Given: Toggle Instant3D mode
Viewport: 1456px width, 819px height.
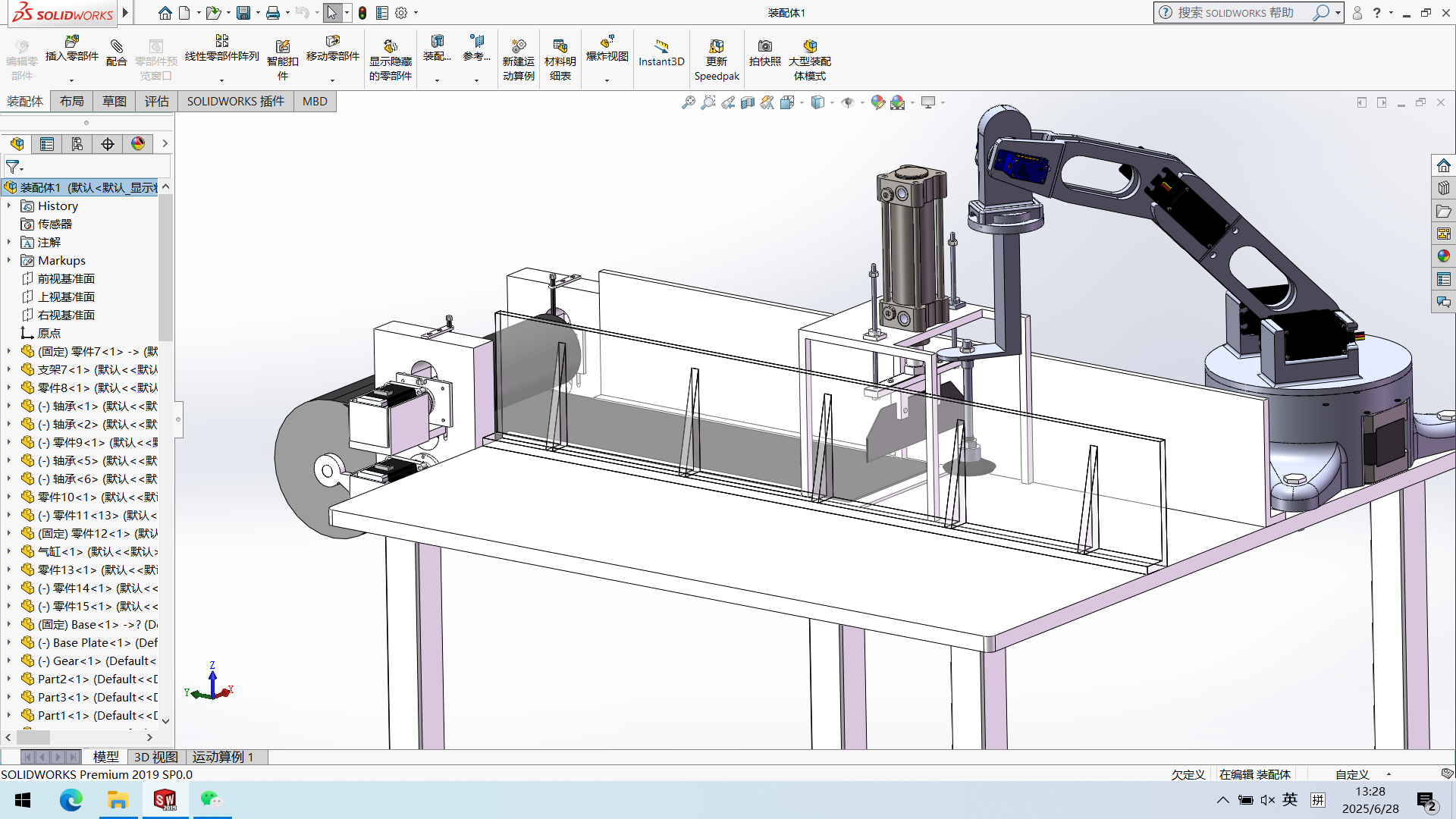Looking at the screenshot, I should 661,52.
